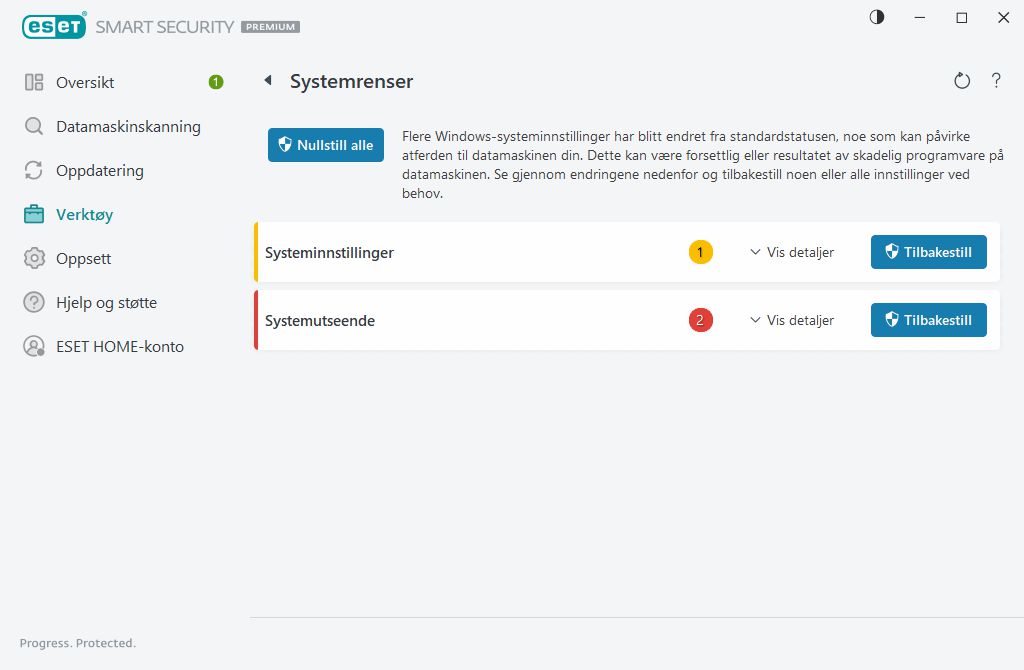Go back using the arrow beside Systemrenser

pos(266,81)
